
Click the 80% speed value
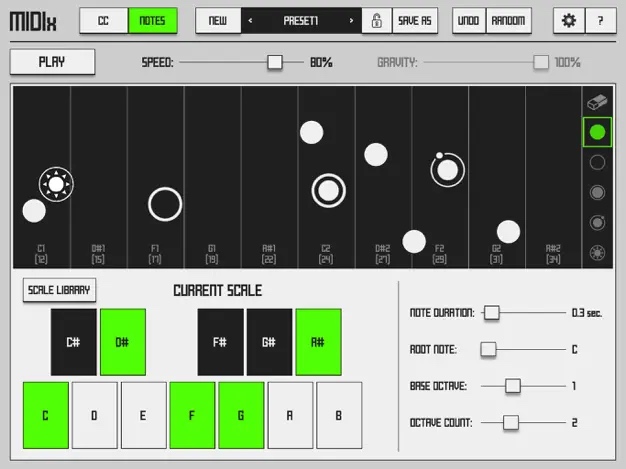click(321, 62)
